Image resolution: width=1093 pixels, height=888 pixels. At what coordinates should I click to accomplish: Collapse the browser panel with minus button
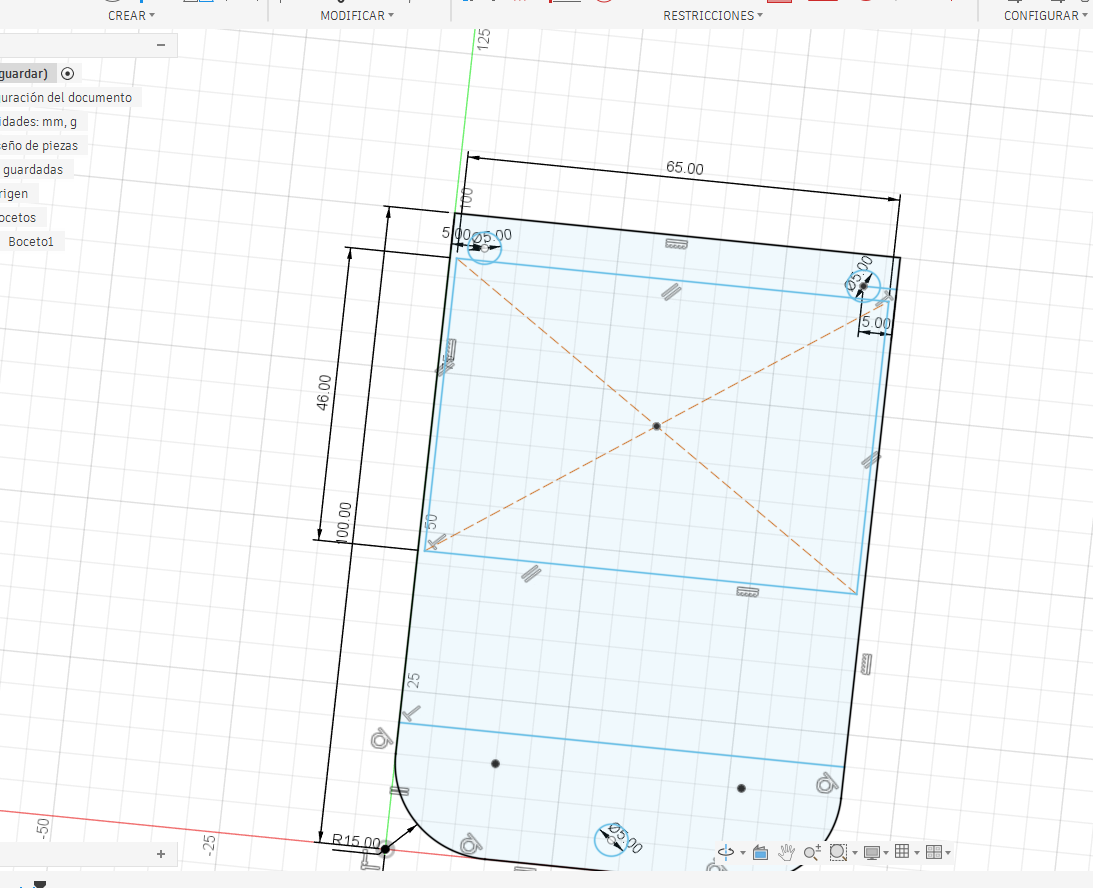[161, 45]
